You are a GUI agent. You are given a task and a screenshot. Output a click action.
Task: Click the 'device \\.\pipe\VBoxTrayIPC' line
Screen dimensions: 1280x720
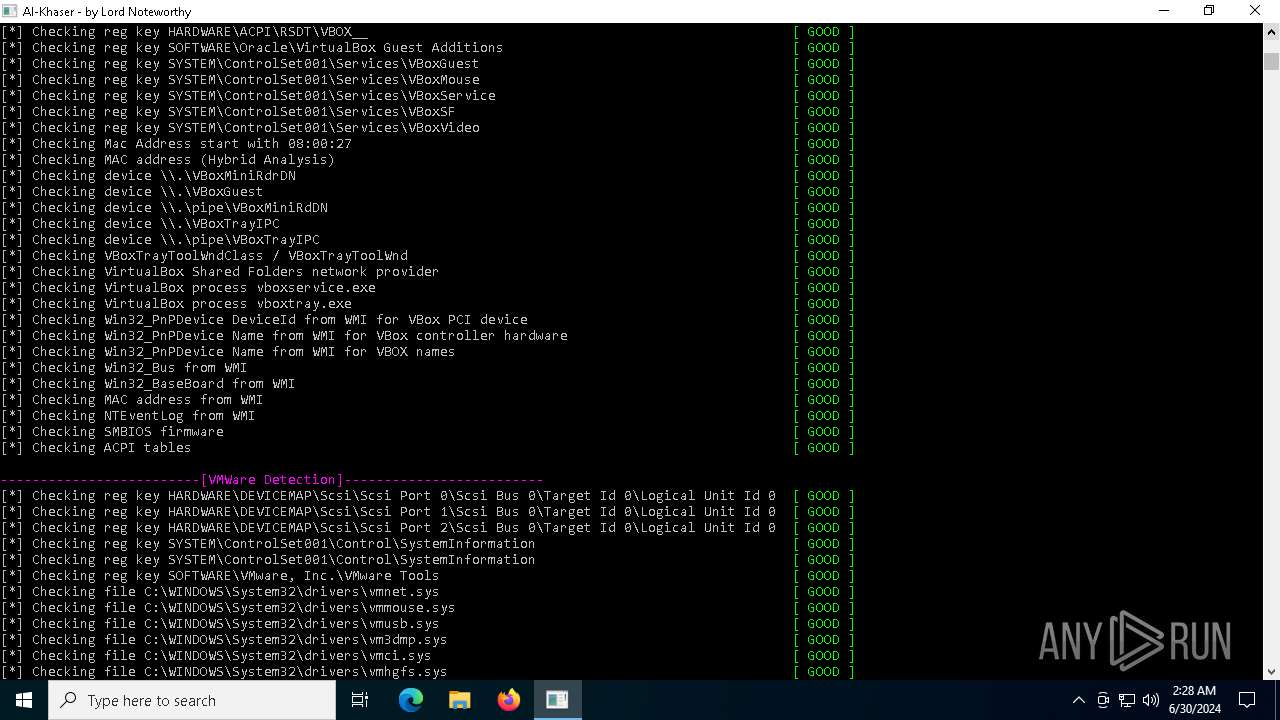pos(160,240)
